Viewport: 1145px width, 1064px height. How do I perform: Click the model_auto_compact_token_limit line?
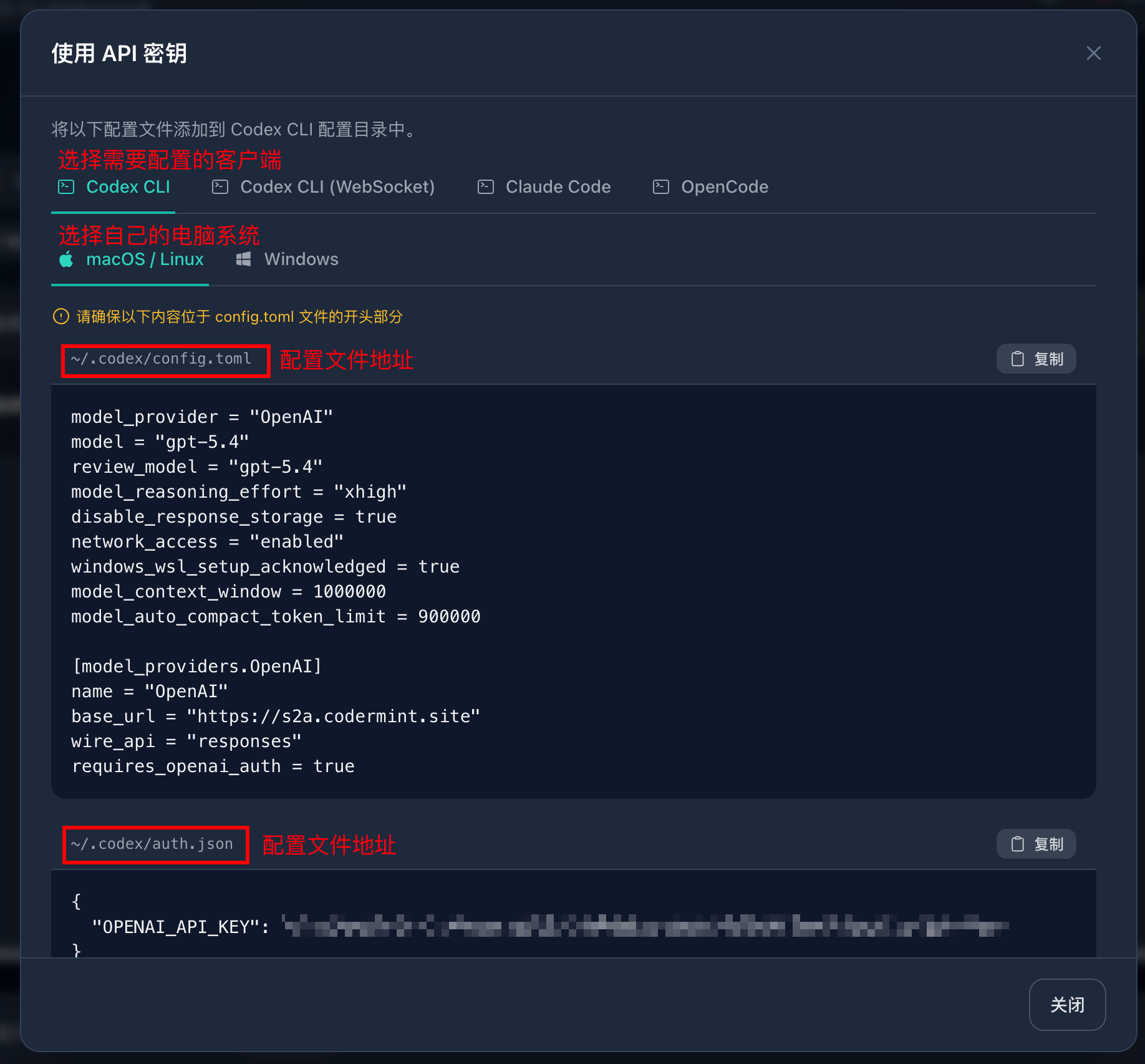click(276, 616)
